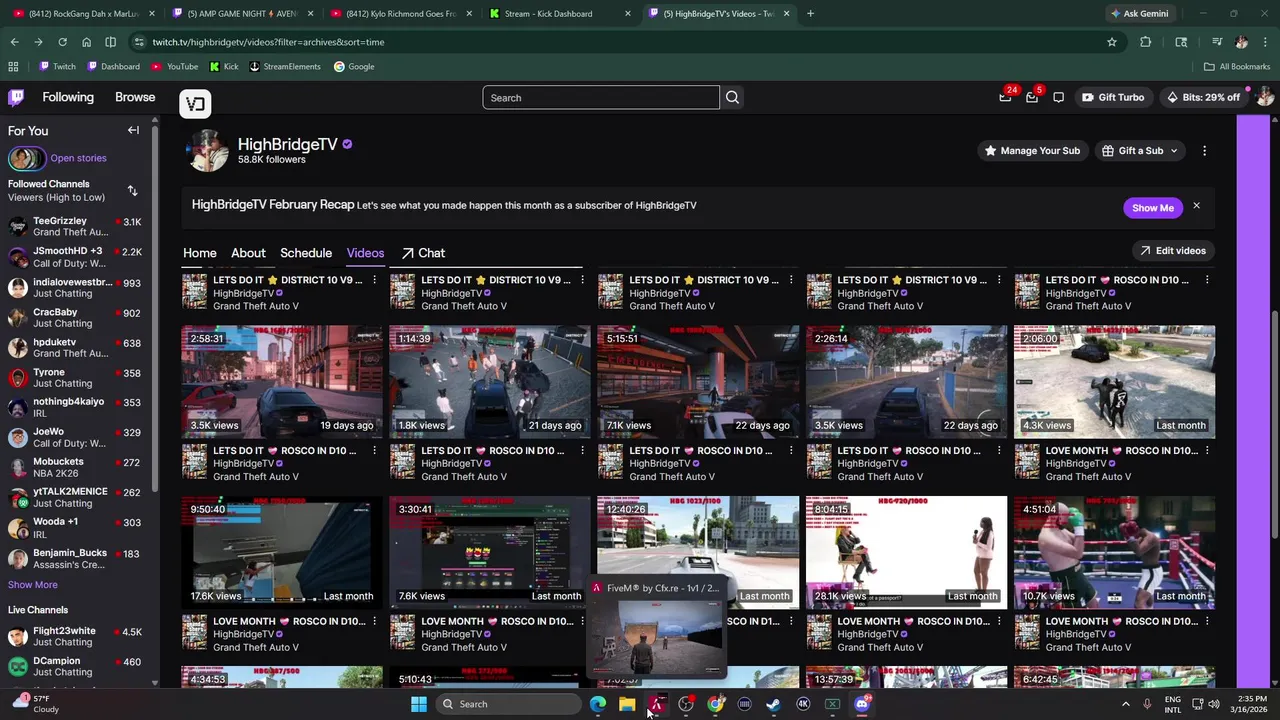Open the StreamElements bookmark
Viewport: 1280px width, 720px height.
[285, 66]
